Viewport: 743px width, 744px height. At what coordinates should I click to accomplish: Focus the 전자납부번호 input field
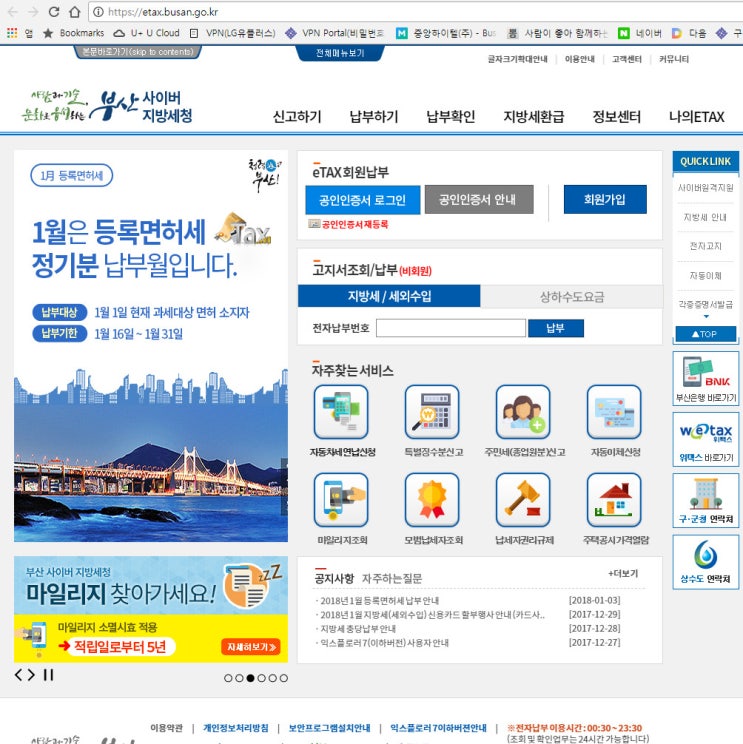pos(451,328)
